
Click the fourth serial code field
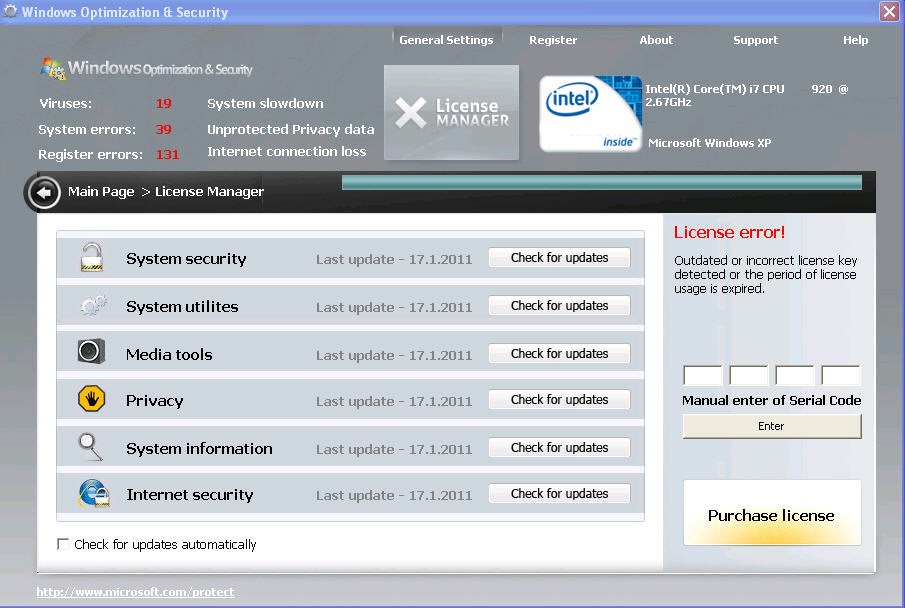click(841, 375)
